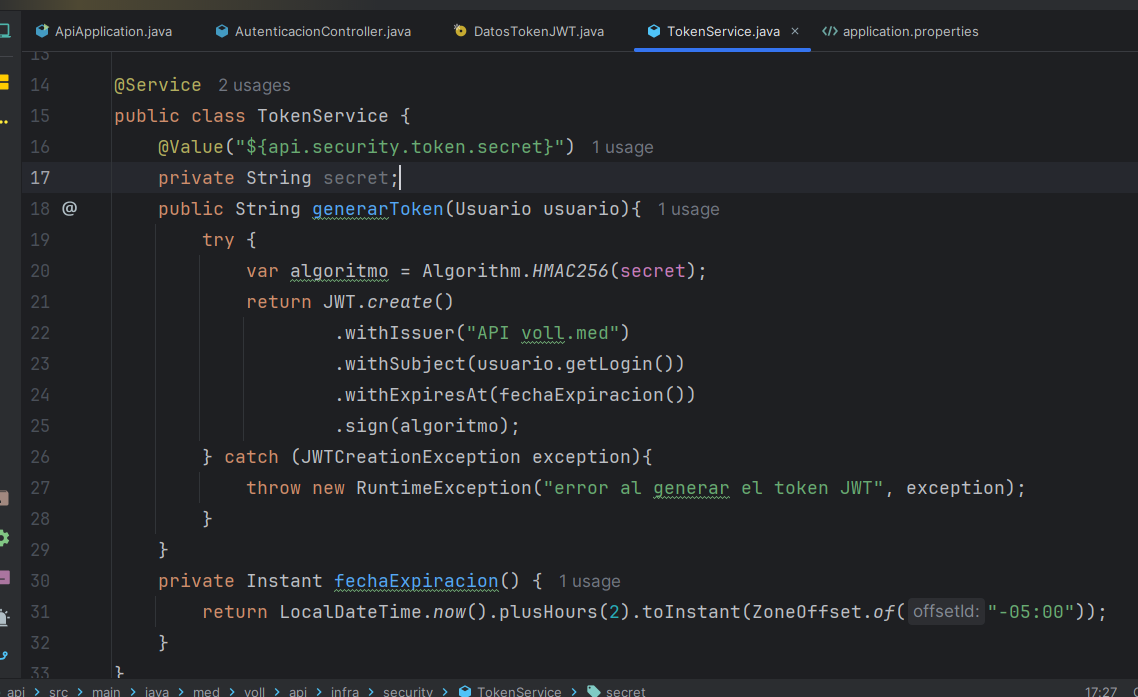Click the TokenService class icon in breadcrumbs

click(x=465, y=691)
